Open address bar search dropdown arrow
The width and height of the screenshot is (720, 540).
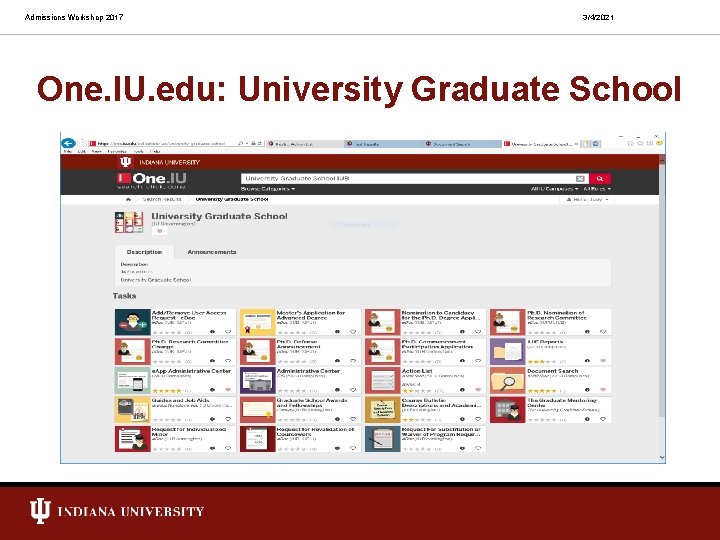click(x=247, y=144)
